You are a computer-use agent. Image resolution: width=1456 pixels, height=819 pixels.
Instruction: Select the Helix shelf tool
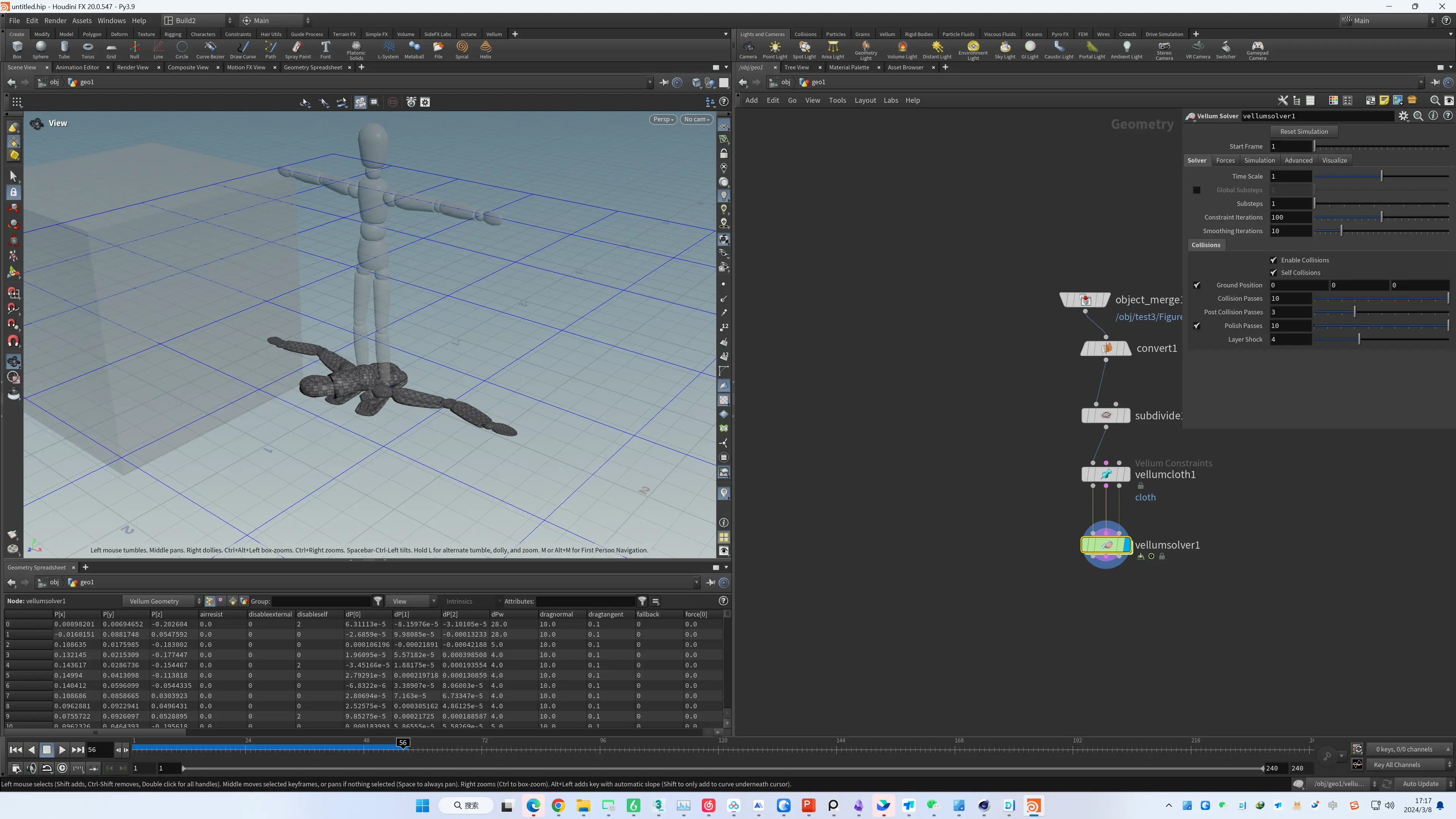[x=485, y=50]
